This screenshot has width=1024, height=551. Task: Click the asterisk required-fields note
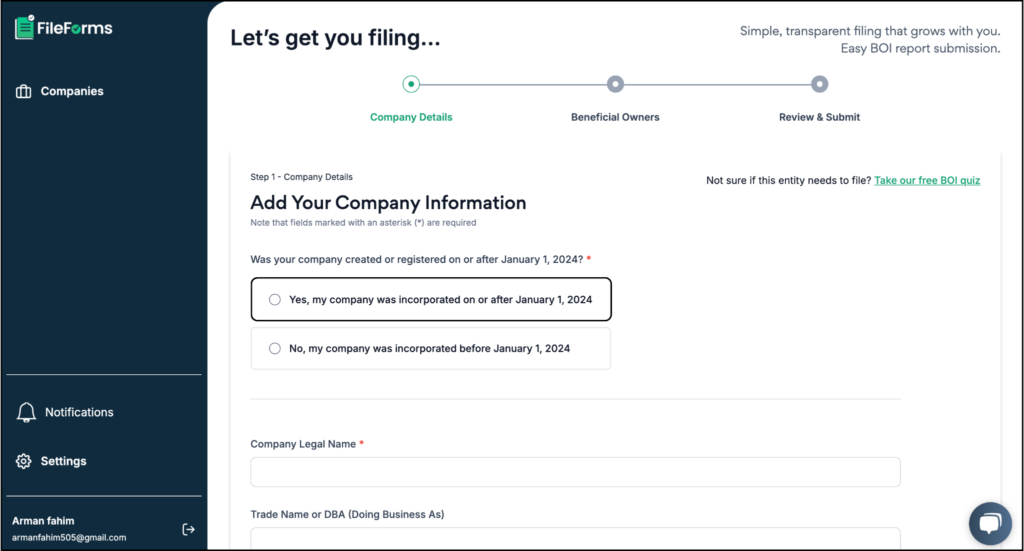(x=363, y=223)
